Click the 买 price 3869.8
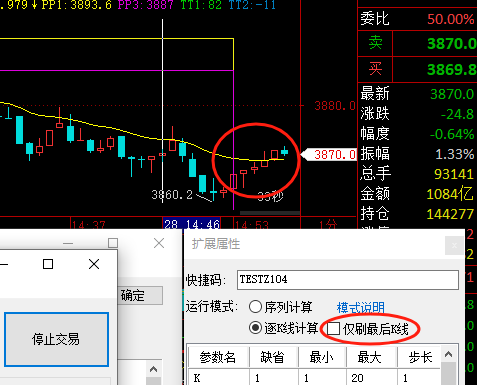 (452, 70)
